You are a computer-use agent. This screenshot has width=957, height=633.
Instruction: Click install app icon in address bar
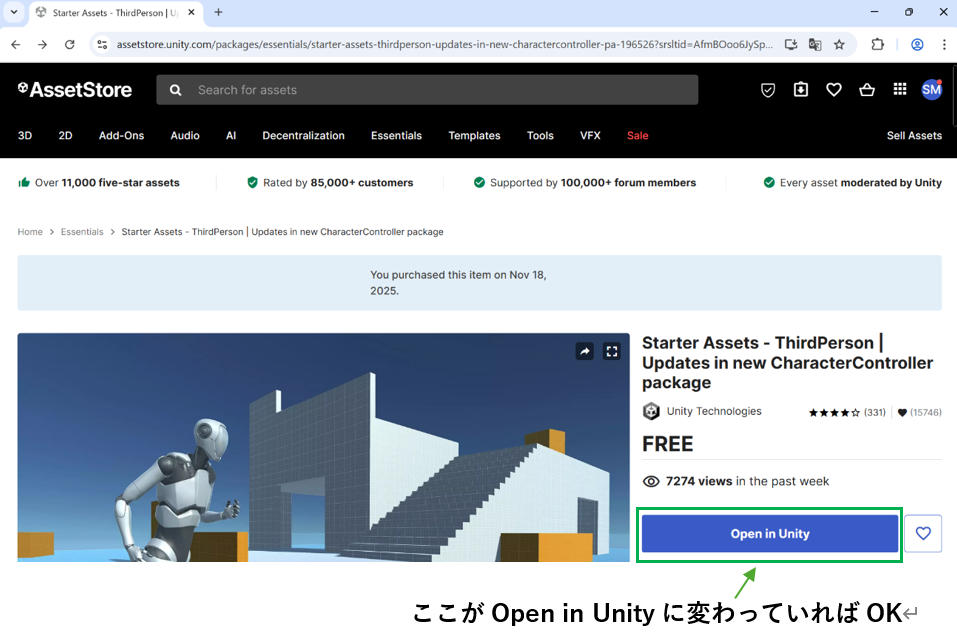791,45
